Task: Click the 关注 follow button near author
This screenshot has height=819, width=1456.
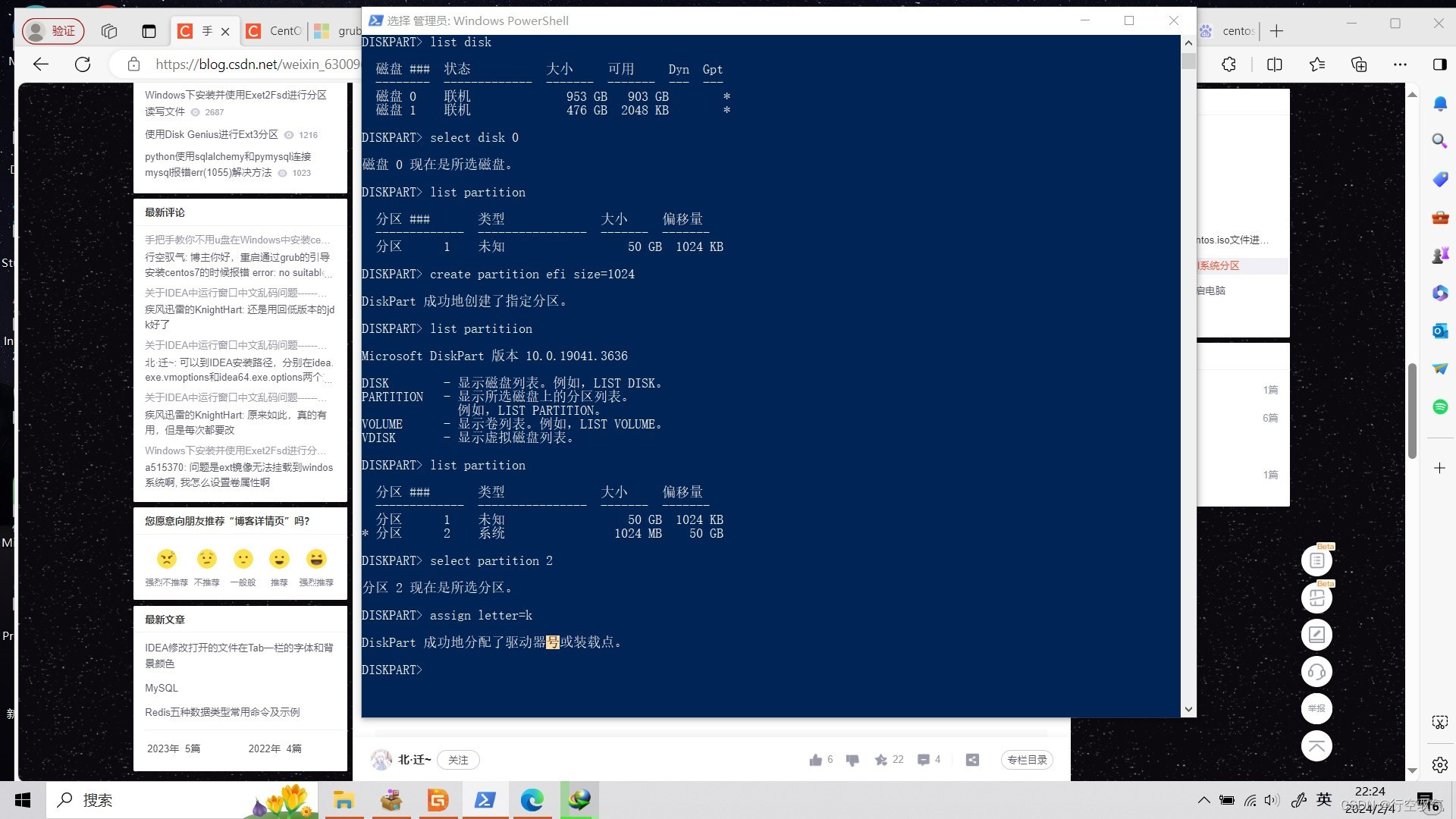Action: point(458,759)
